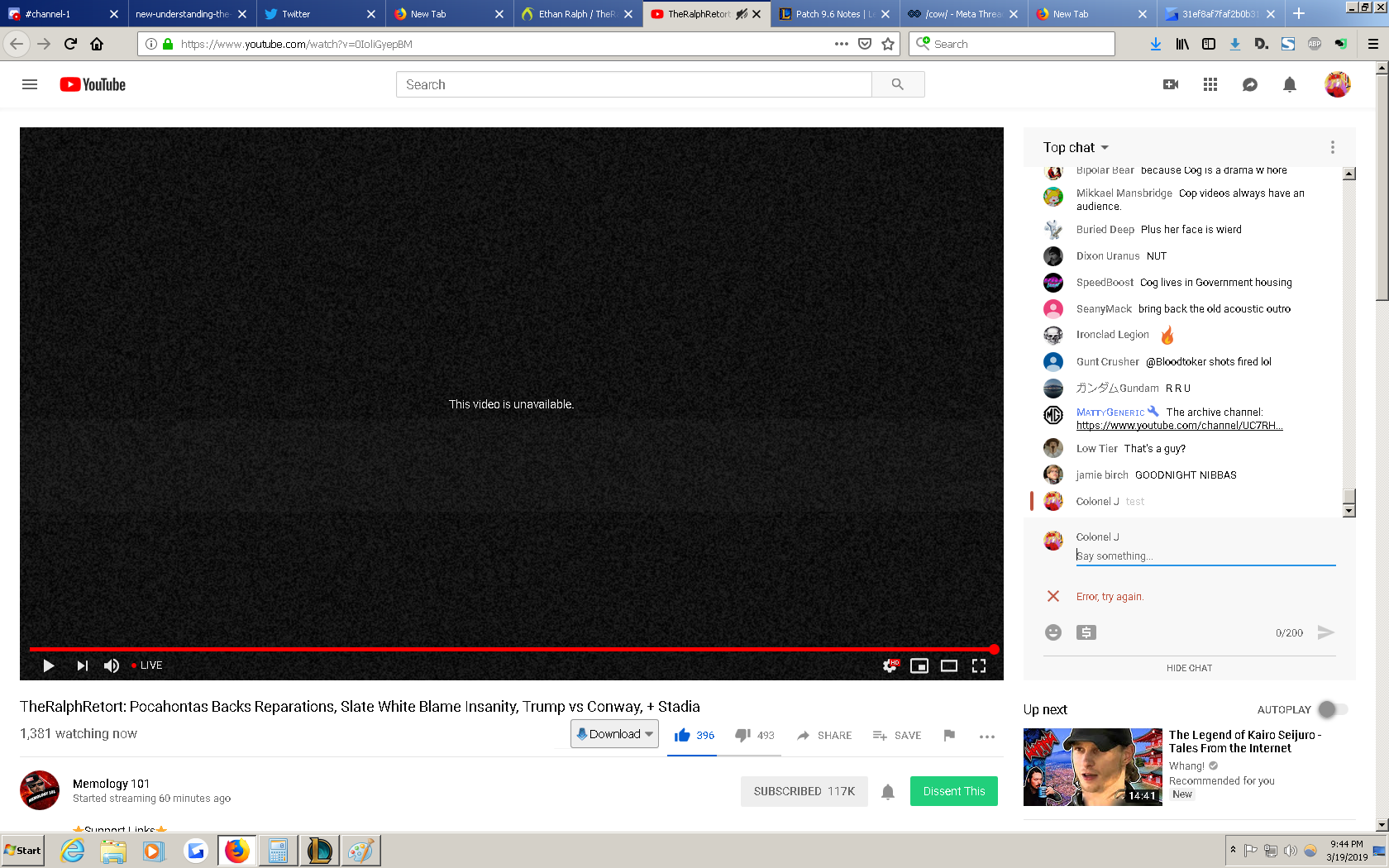
Task: Go to YouTube home via logo
Action: 93,84
